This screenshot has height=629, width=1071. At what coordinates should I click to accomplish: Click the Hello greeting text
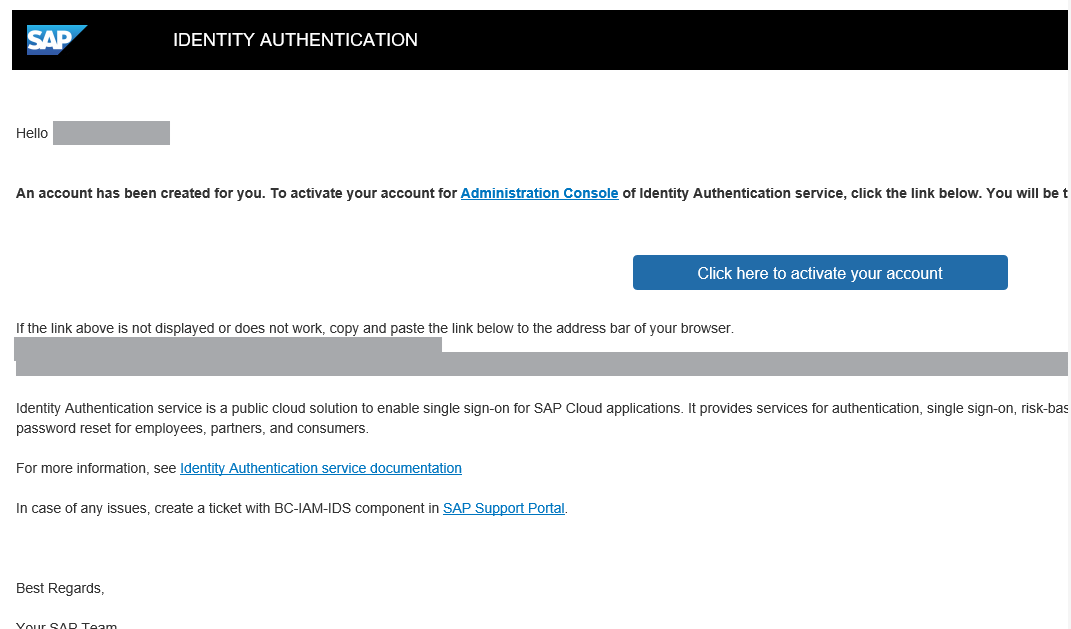point(32,133)
